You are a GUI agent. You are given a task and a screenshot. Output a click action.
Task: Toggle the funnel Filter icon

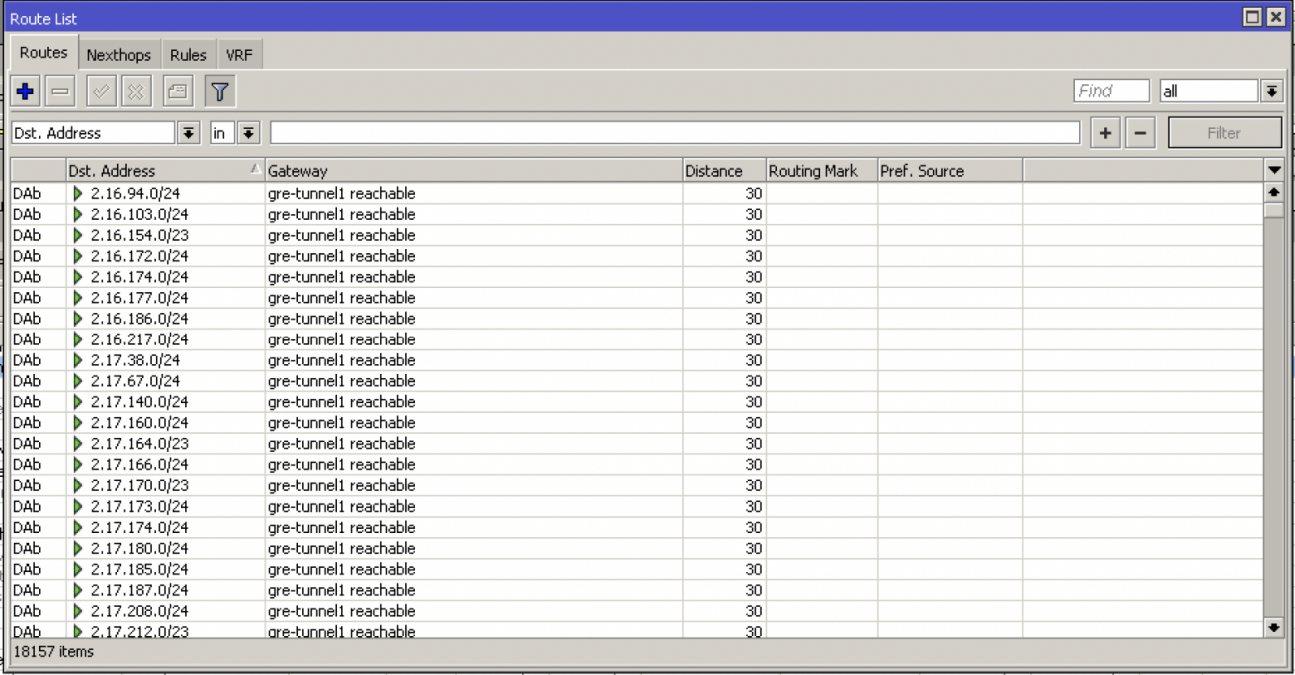click(219, 92)
